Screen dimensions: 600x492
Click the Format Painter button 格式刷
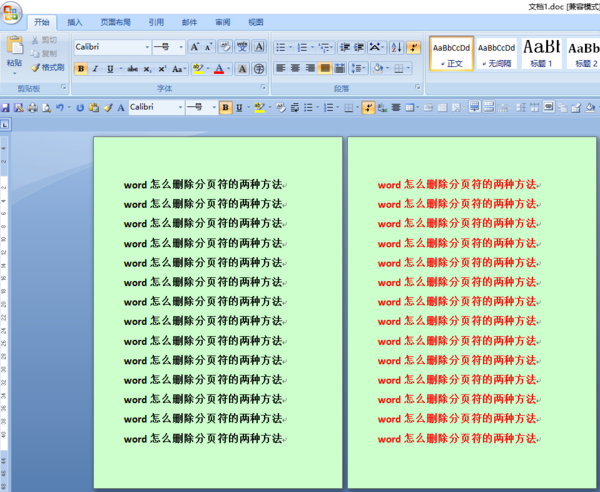[47, 67]
